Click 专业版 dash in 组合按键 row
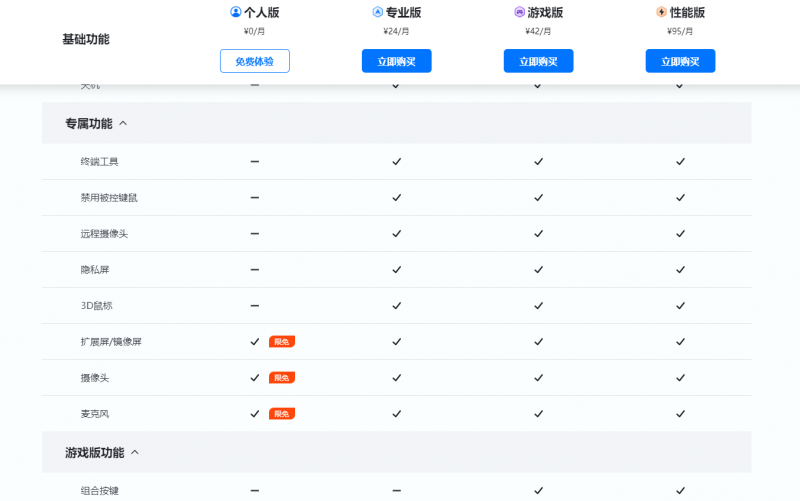 [396, 491]
